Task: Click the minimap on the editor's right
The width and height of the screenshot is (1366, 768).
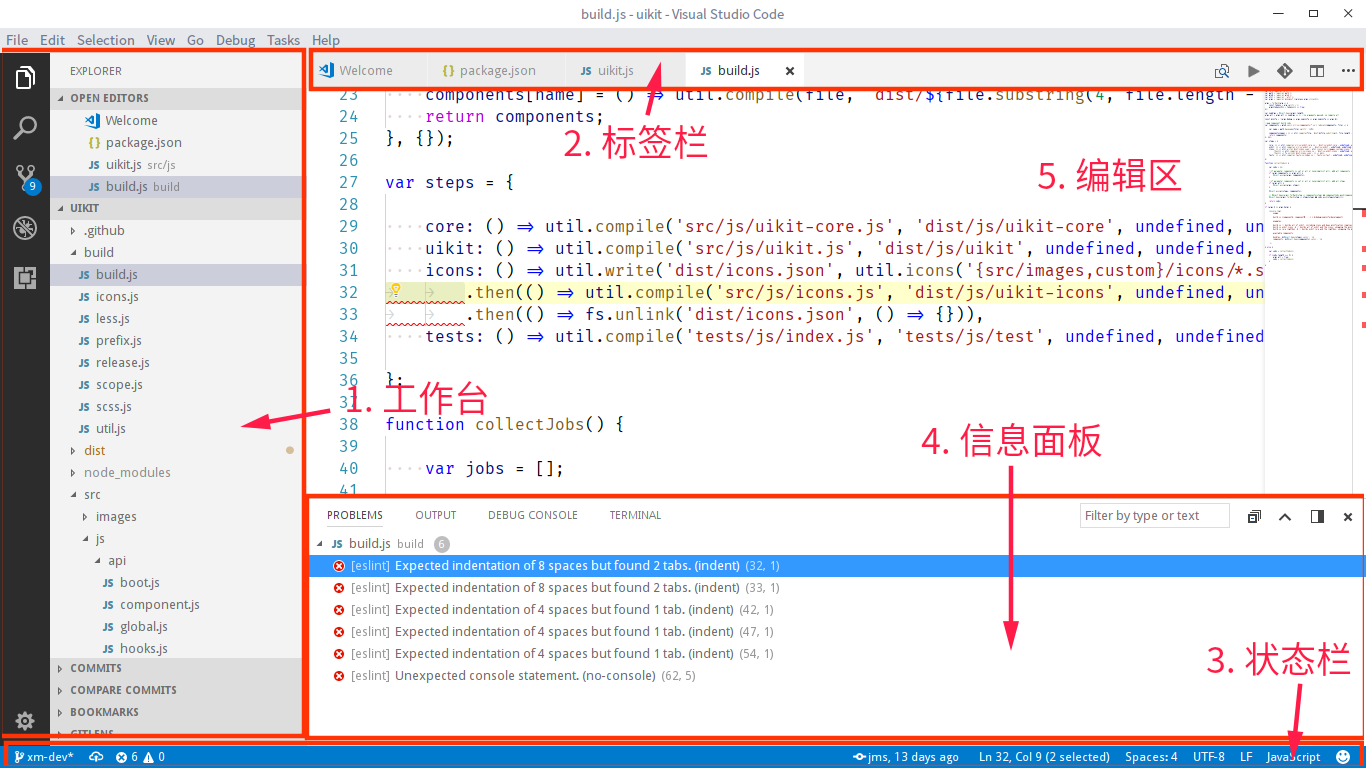Action: tap(1308, 200)
